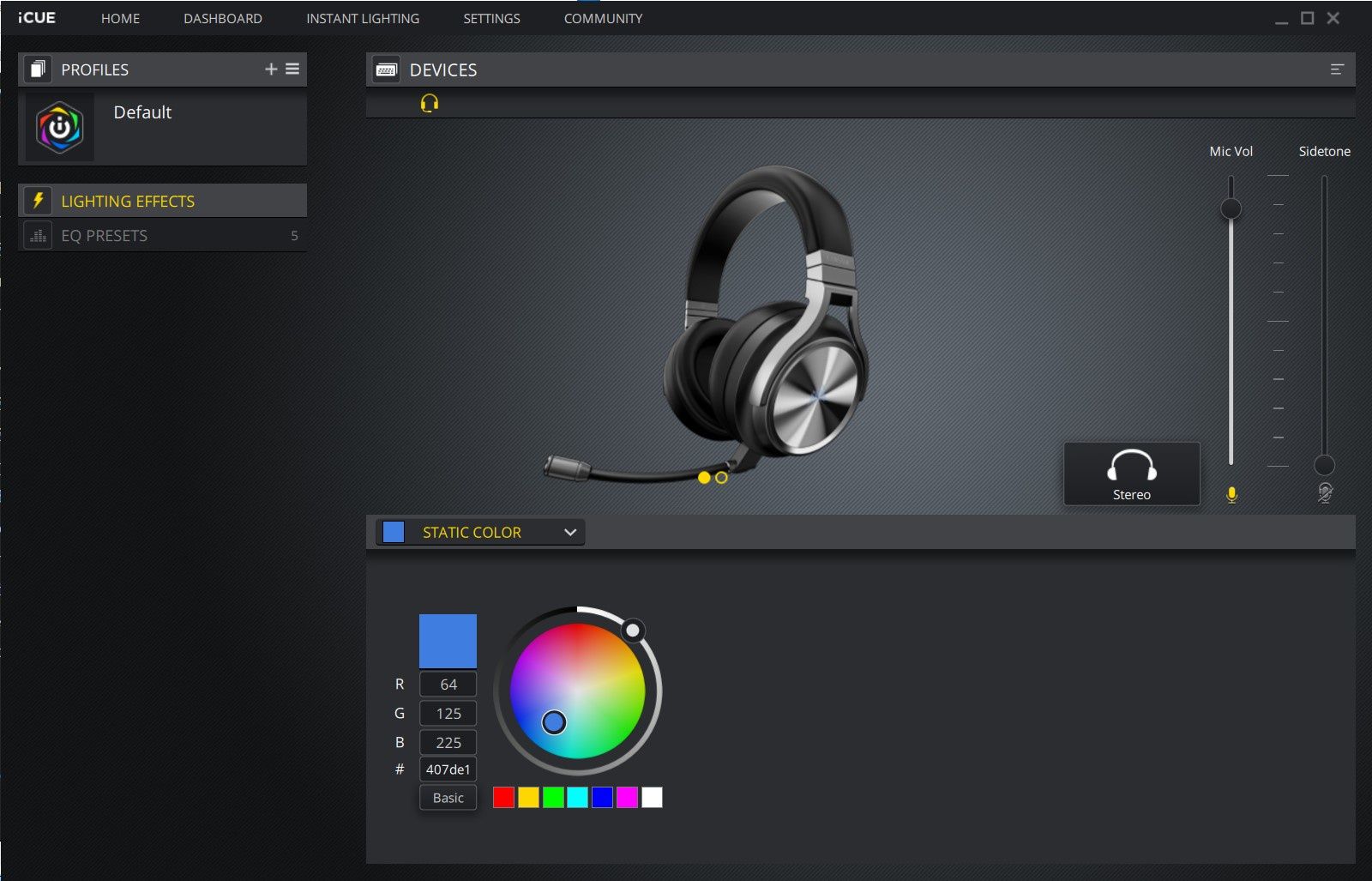Maximize the iCUE window
The width and height of the screenshot is (1372, 881).
point(1307,18)
